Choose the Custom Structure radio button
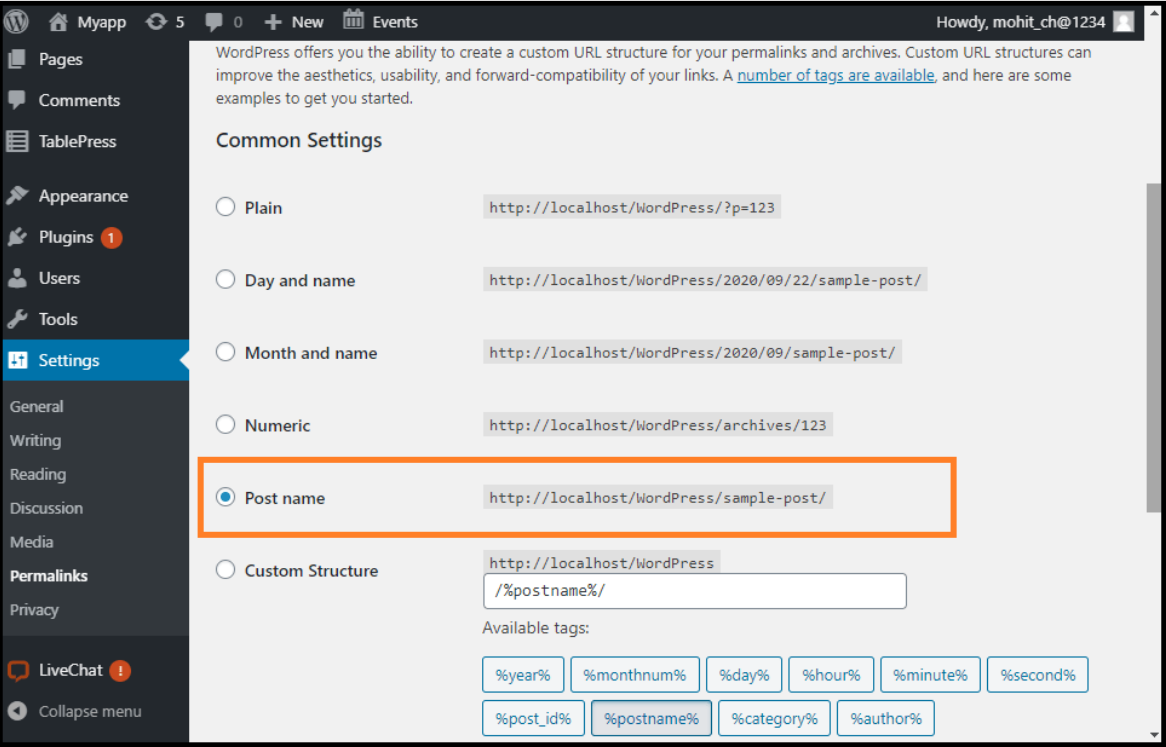Viewport: 1166px width, 747px height. [x=225, y=569]
